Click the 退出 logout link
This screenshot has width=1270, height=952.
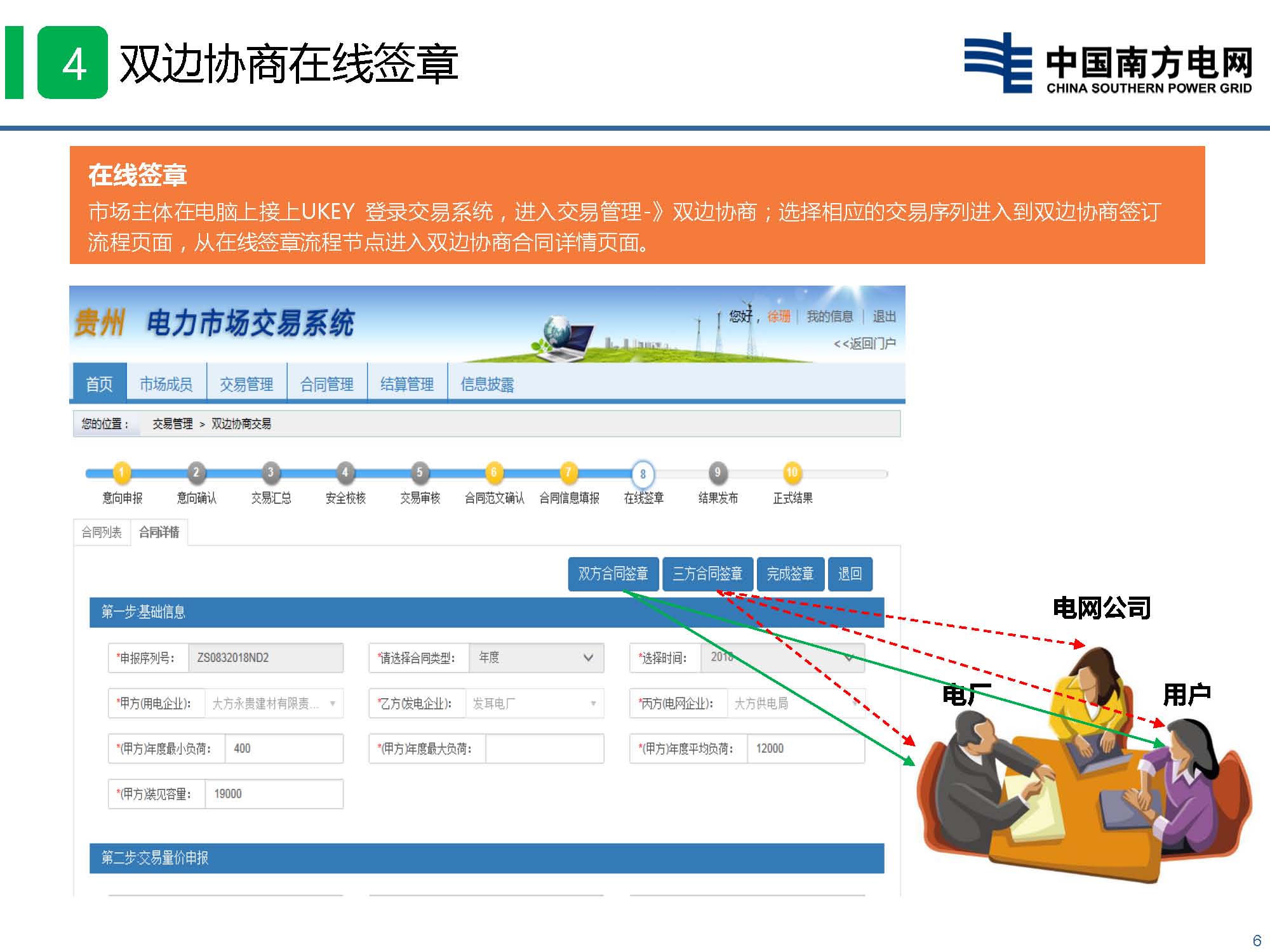tap(886, 317)
